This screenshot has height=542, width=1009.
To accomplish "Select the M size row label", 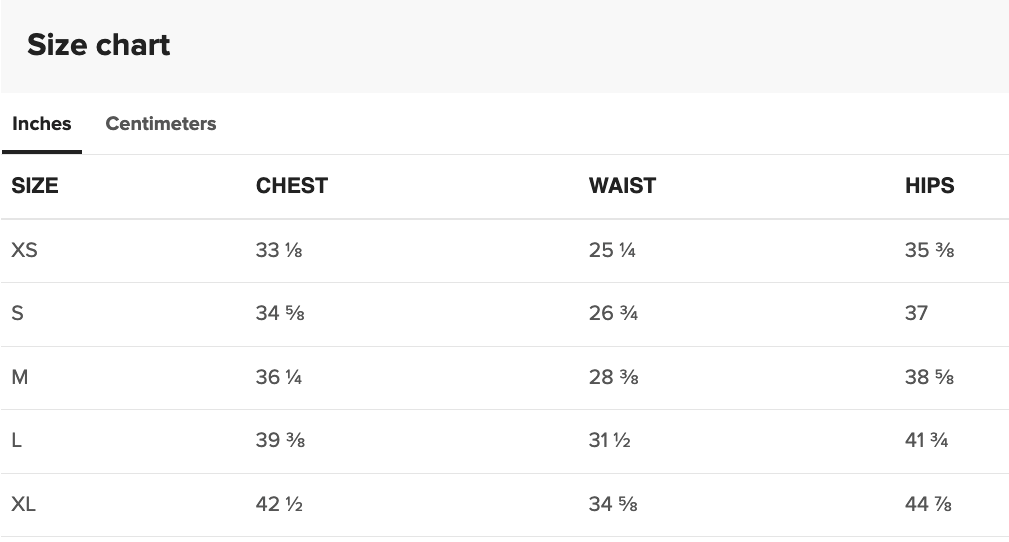I will [19, 377].
